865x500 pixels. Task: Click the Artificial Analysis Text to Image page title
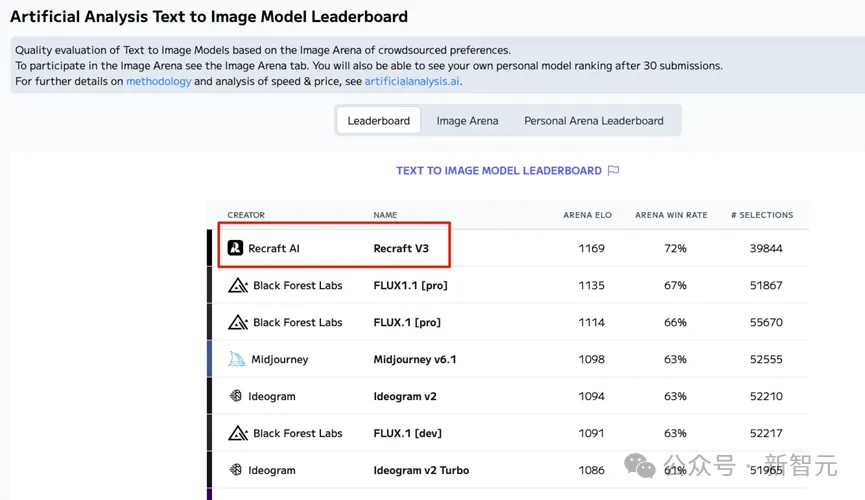click(209, 17)
